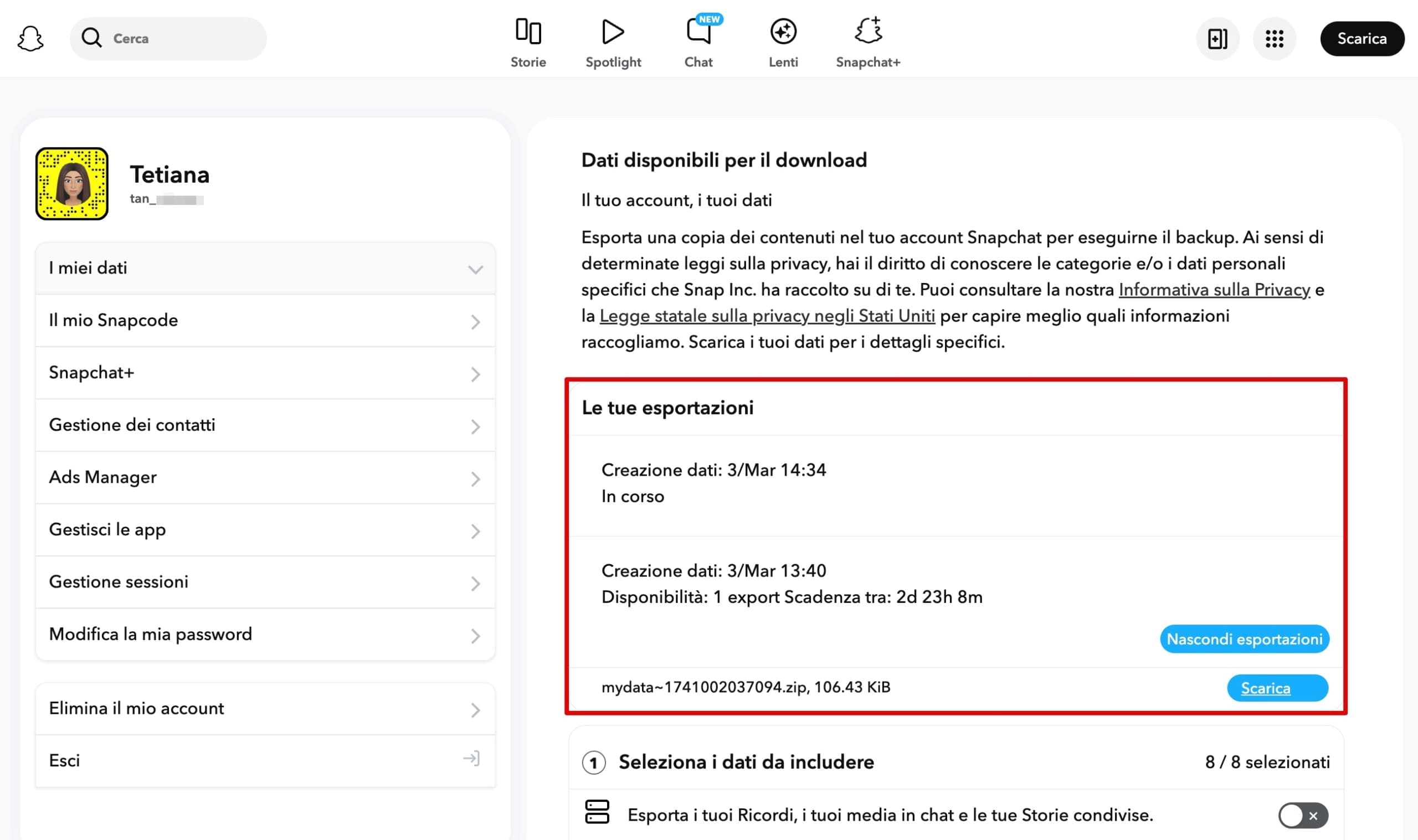Click the sidebar panel icon in header
The height and width of the screenshot is (840, 1418).
[1217, 39]
